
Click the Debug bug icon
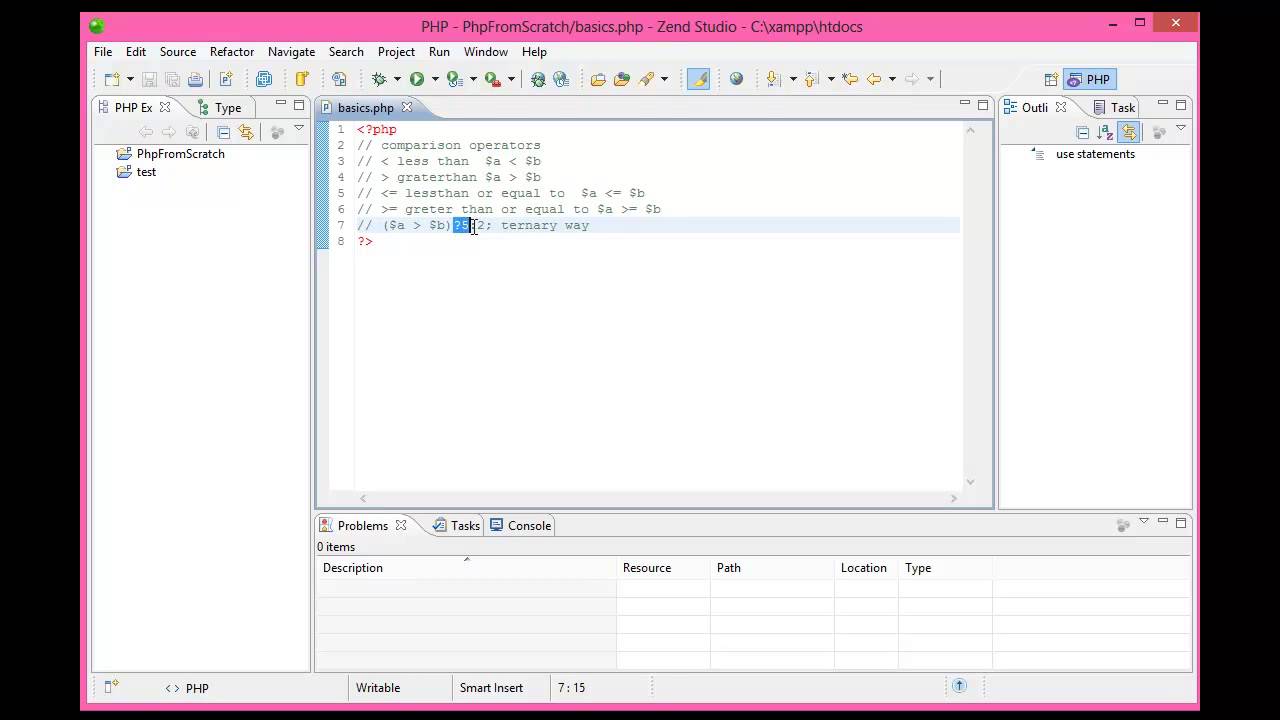[x=379, y=79]
